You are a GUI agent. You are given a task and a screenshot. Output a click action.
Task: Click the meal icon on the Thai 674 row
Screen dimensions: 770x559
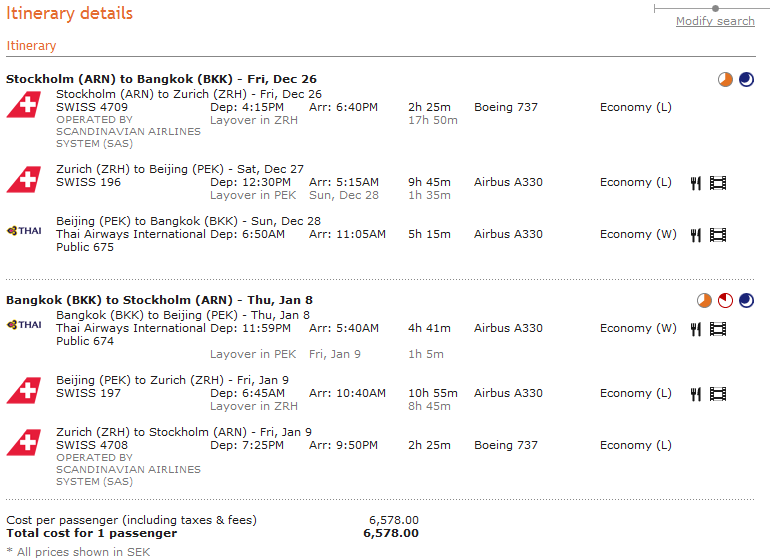click(696, 329)
